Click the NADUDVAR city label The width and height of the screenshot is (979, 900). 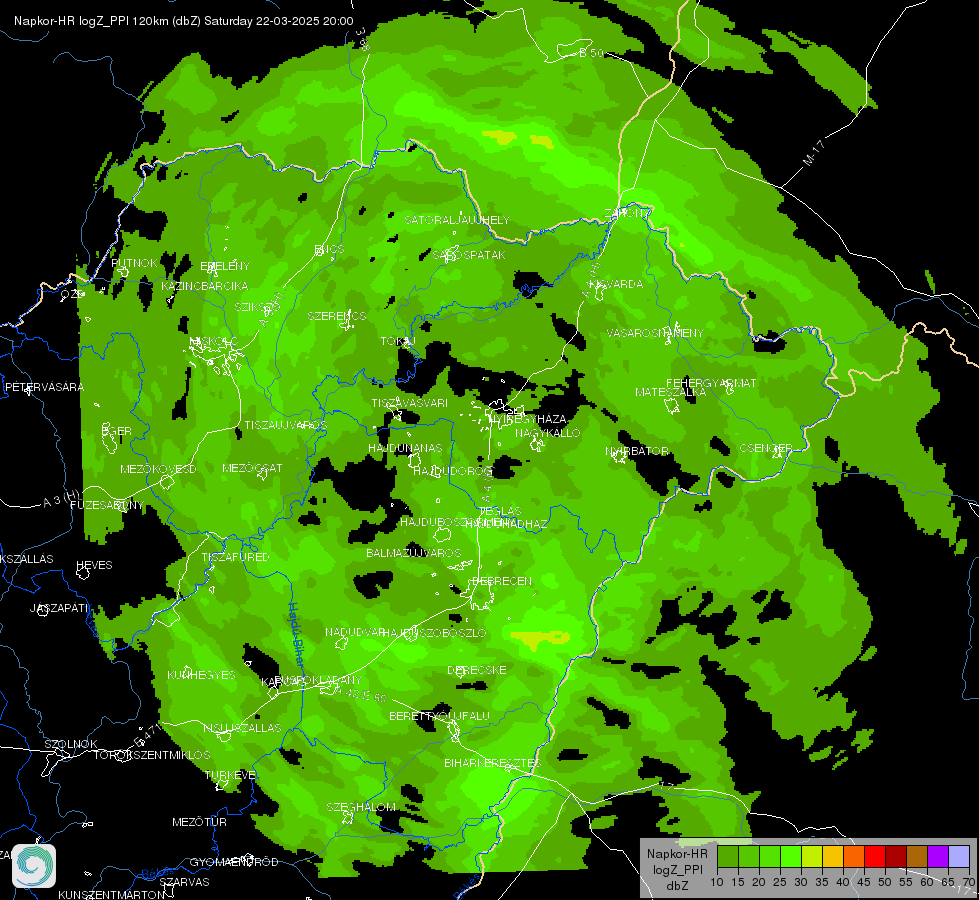355,633
